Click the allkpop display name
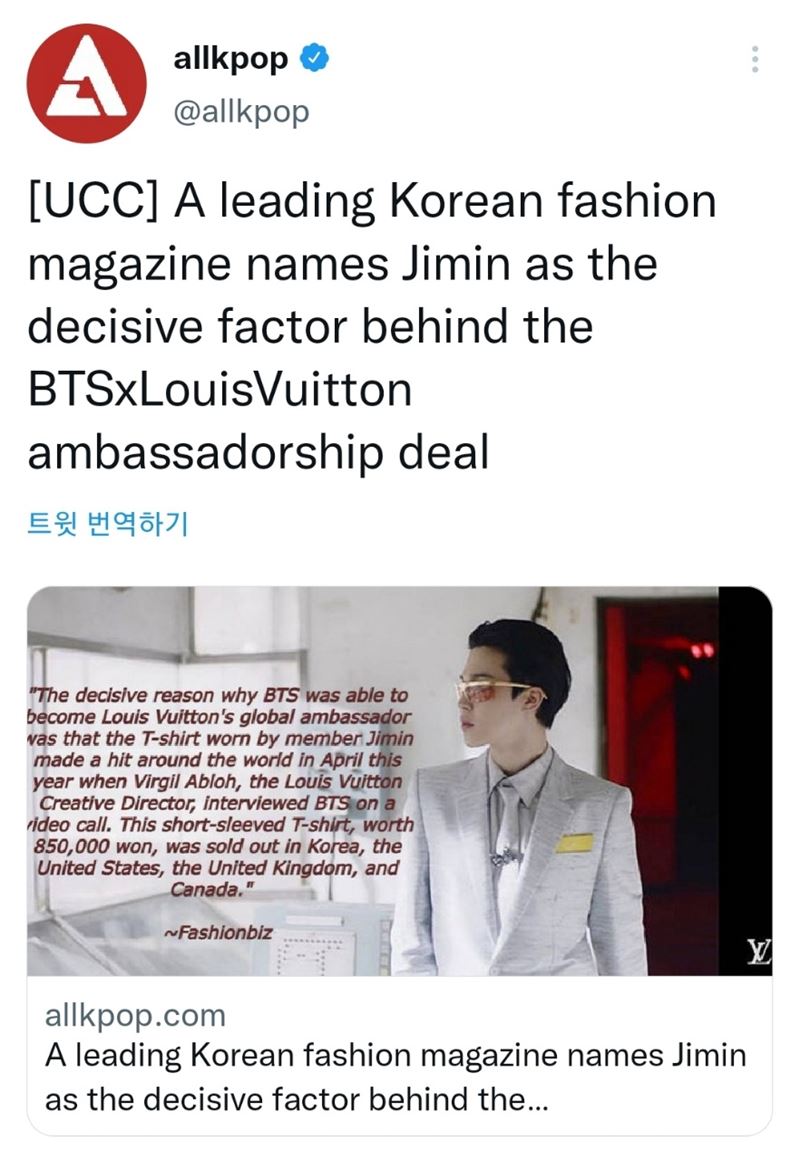800x1160 pixels. click(230, 58)
